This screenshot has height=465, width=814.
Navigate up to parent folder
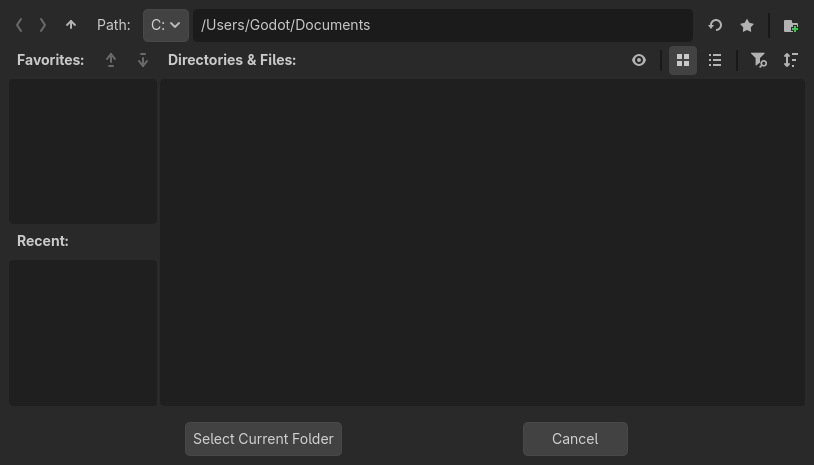(71, 25)
